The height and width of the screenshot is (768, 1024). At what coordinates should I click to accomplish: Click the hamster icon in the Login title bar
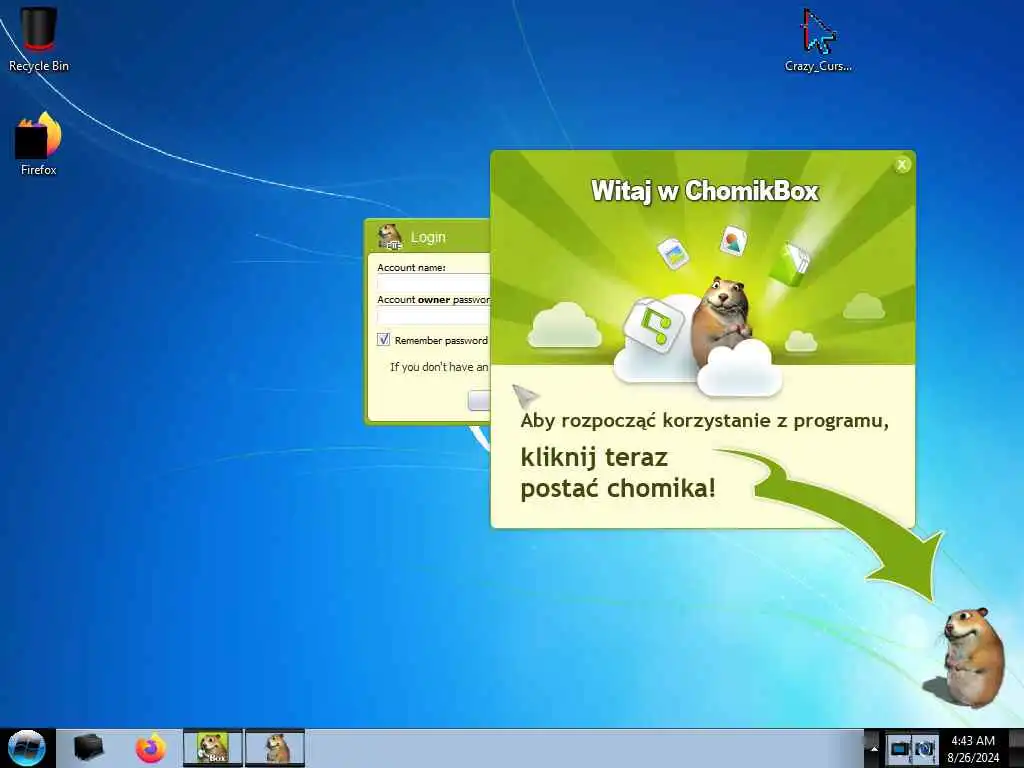(390, 237)
